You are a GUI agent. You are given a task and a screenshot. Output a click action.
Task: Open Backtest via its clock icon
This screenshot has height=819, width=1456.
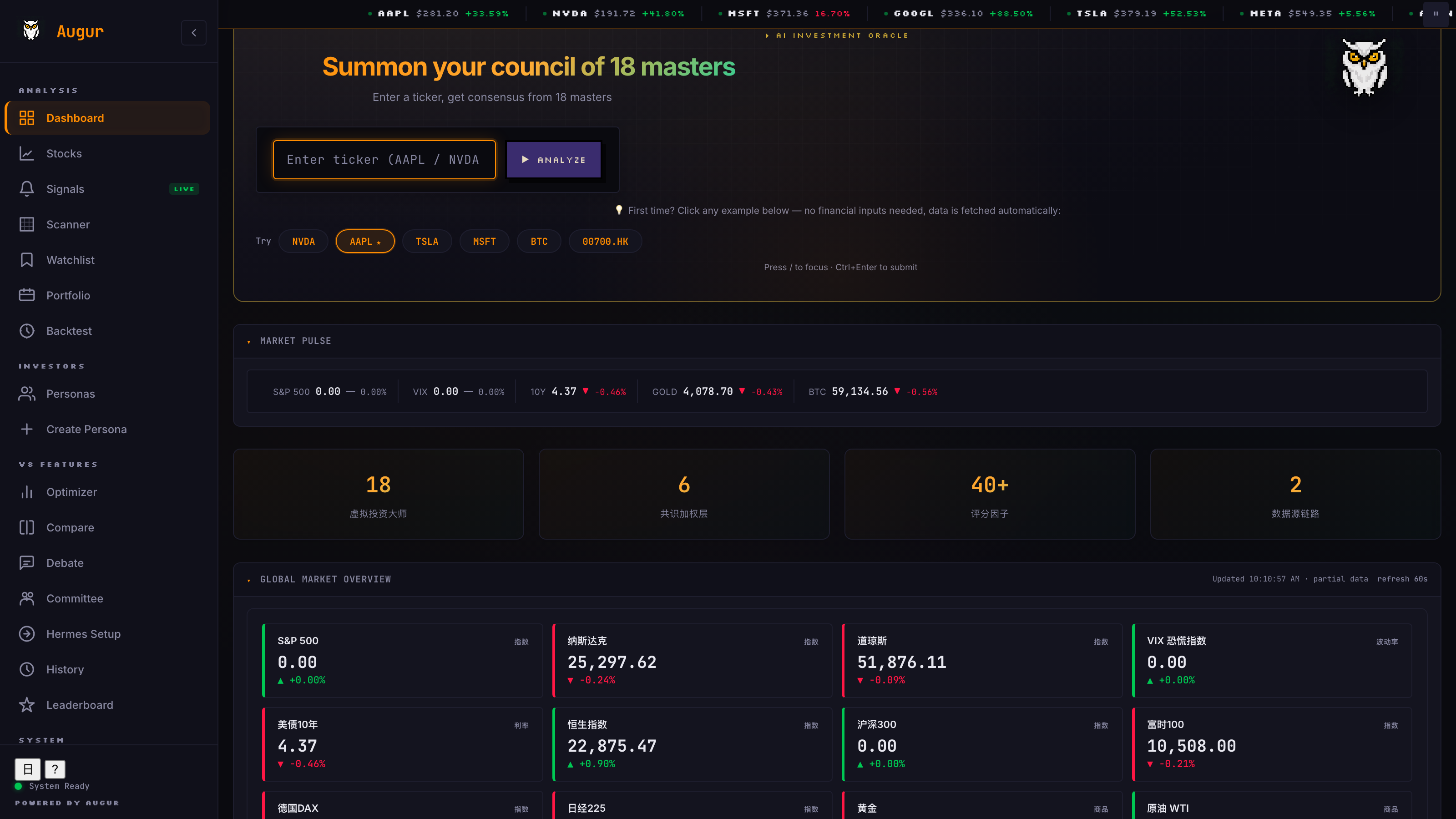coord(26,331)
